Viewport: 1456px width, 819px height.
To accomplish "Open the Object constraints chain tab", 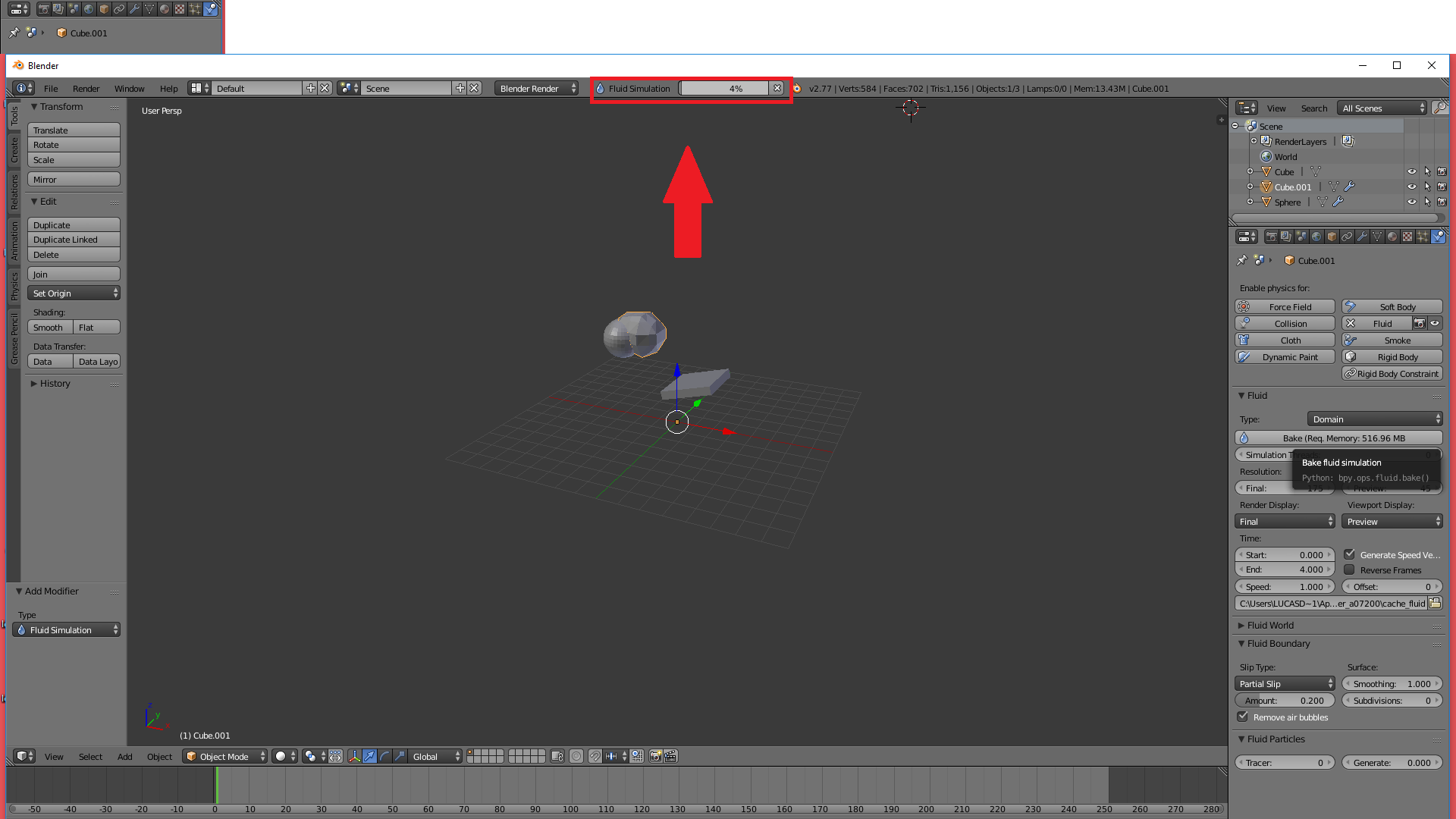I will [x=1347, y=237].
